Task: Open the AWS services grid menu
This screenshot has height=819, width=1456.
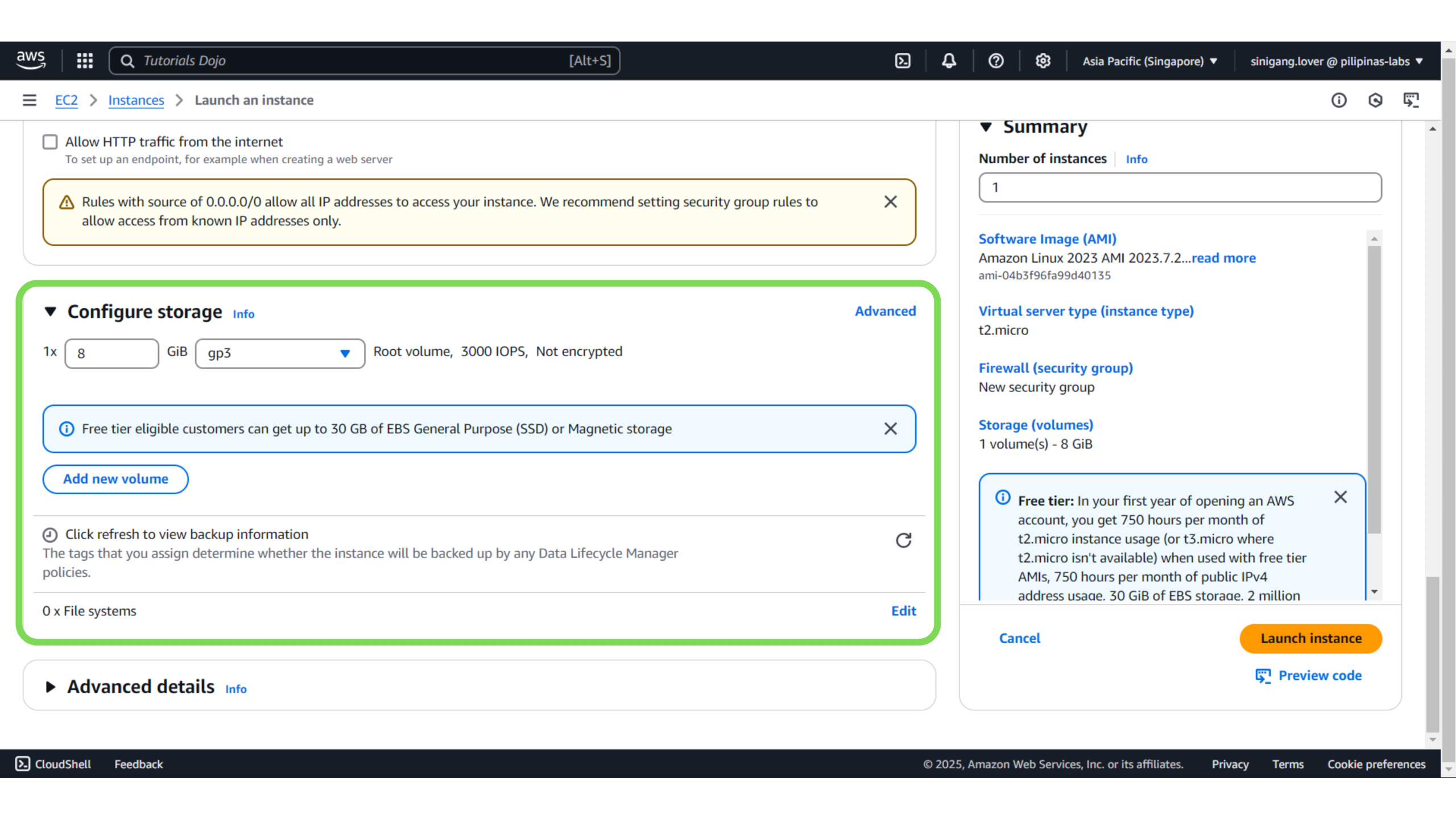Action: point(85,61)
